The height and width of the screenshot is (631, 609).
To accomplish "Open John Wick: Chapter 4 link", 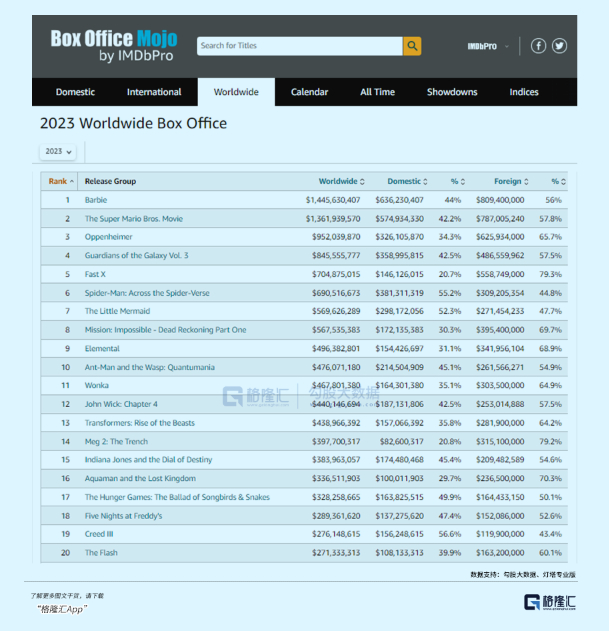I will point(121,404).
